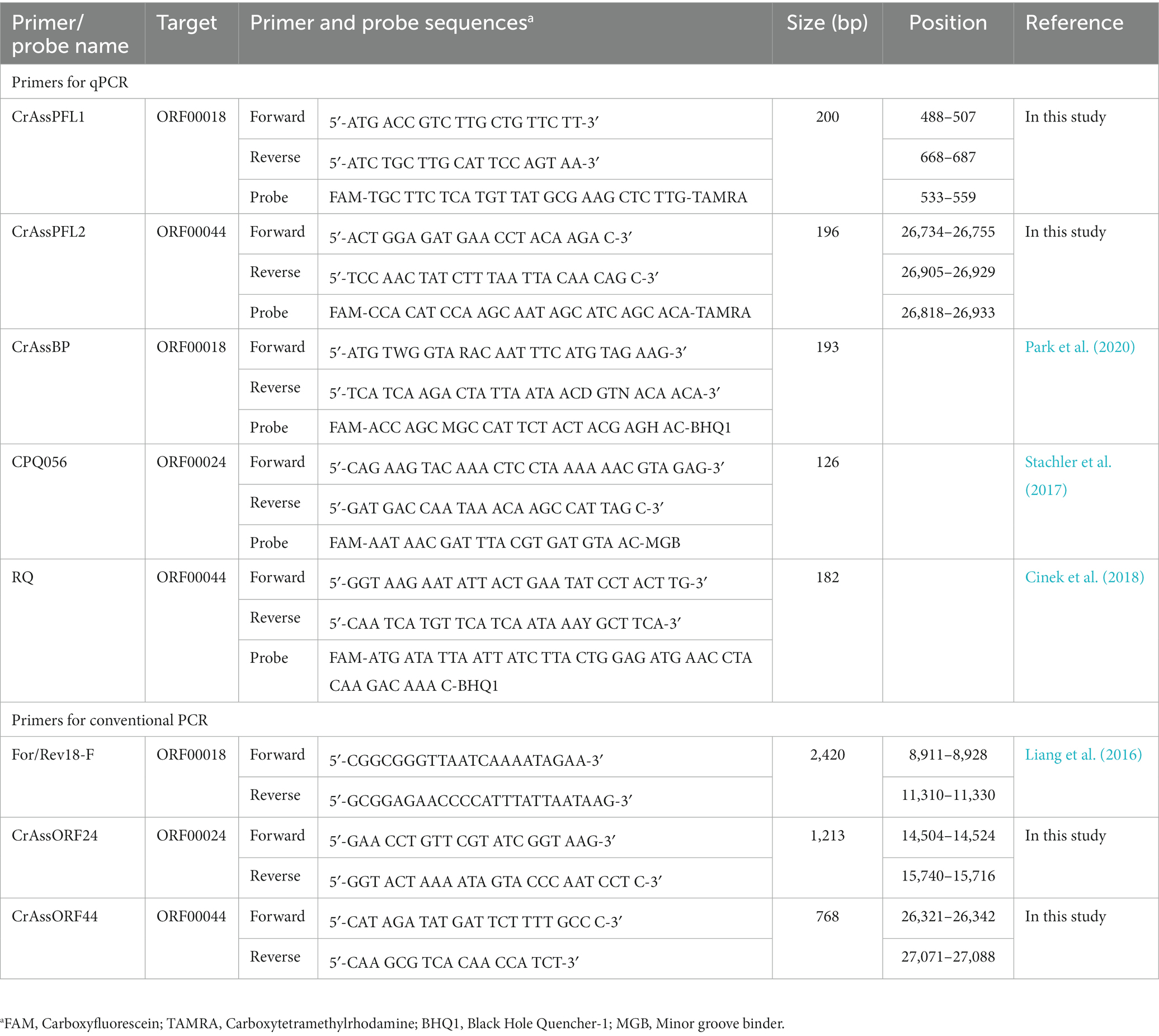Select probe FAM-ACC AGC MGC CAT TCT ACT ACG AGH AC-BHQ1
The image size is (1159, 1036).
click(530, 427)
